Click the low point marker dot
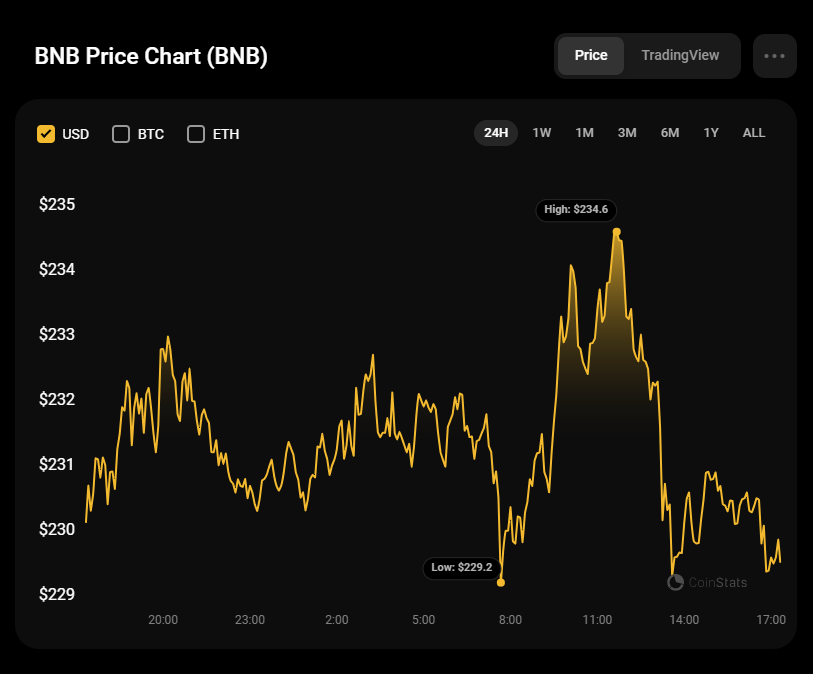The height and width of the screenshot is (674, 813). [501, 582]
